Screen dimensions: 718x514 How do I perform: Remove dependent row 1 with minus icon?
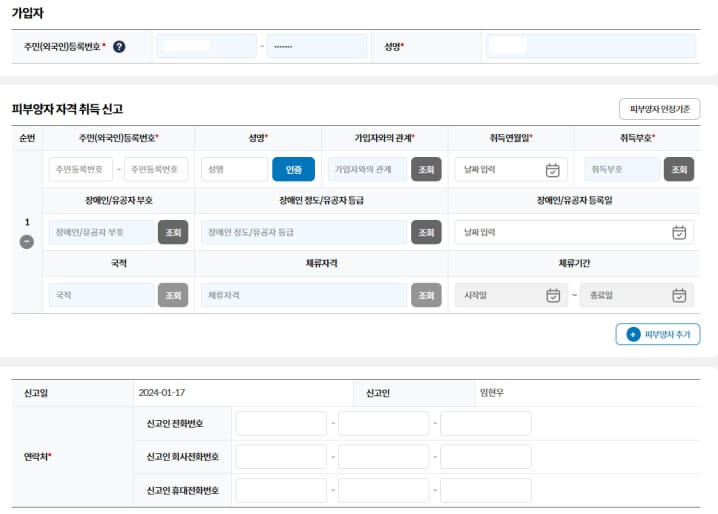[27, 241]
